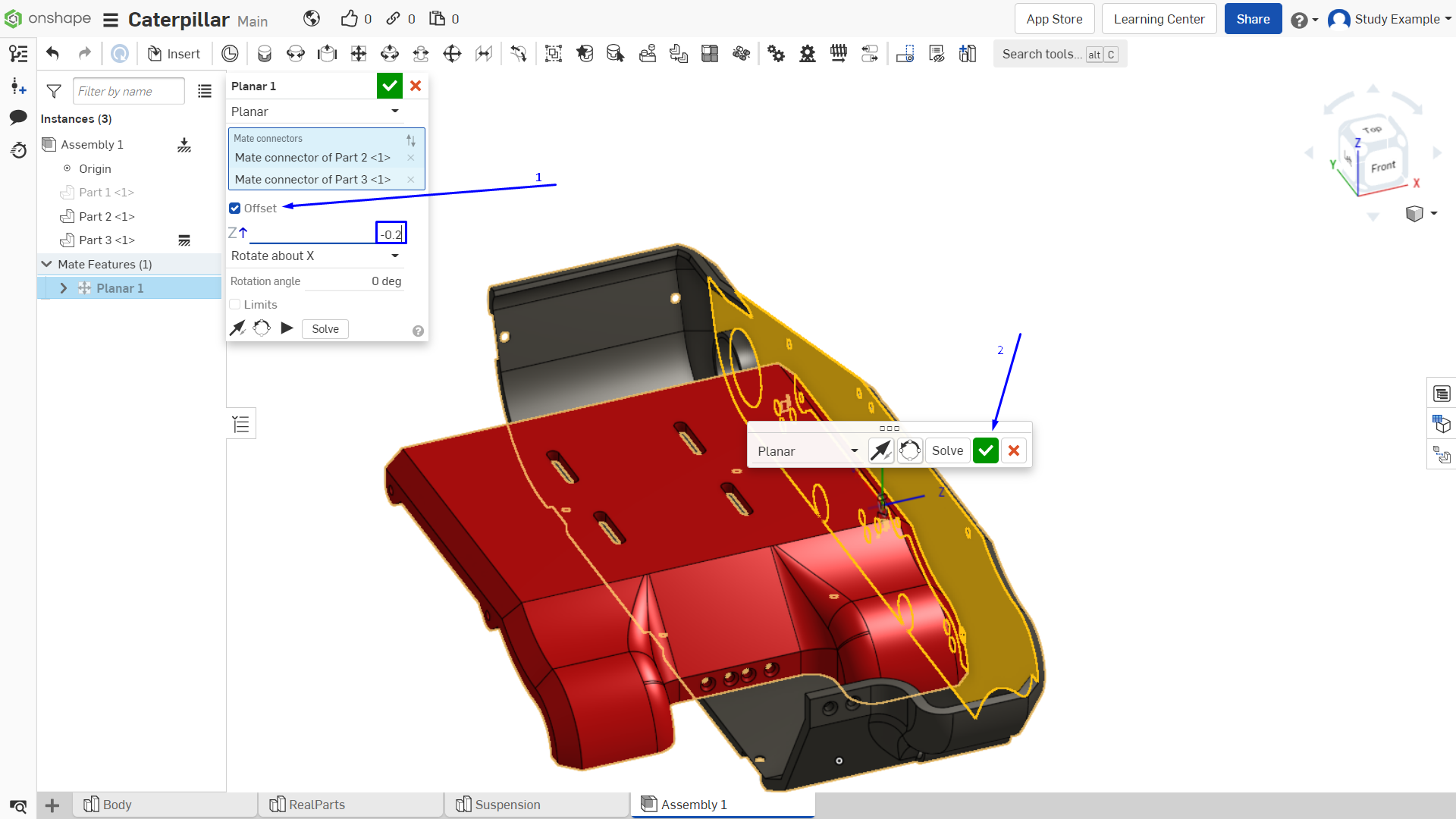Click the App Store button

(1054, 19)
